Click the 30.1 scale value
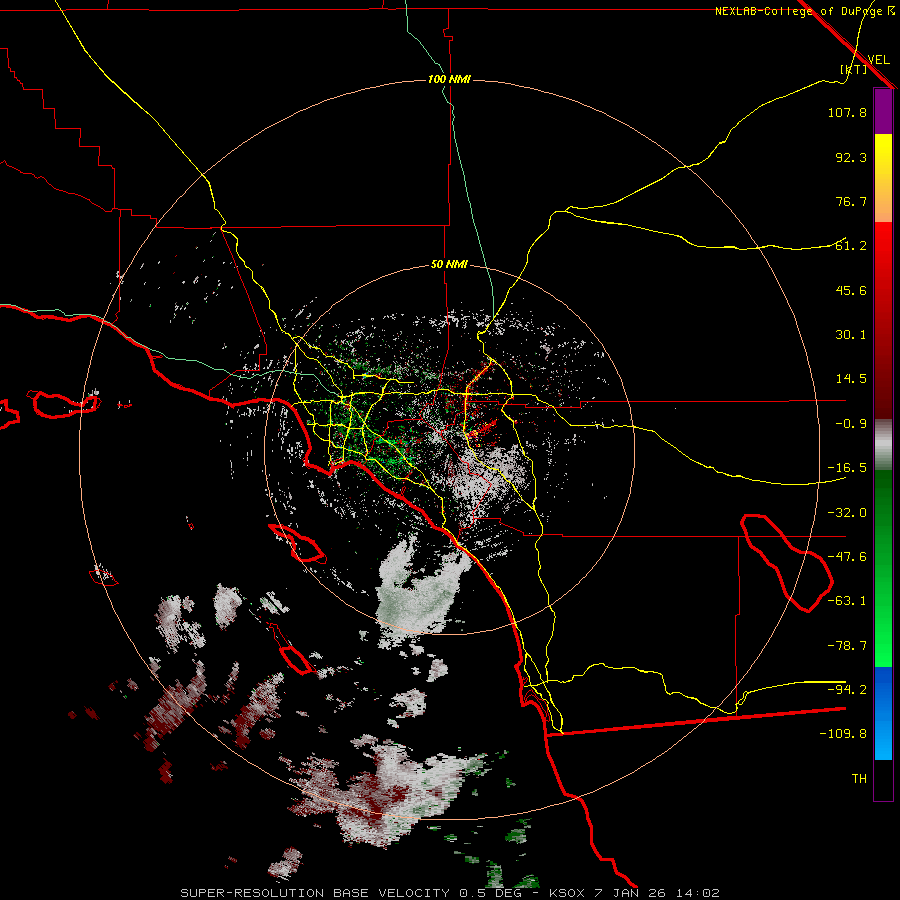Screen dimensions: 900x900 coord(851,335)
